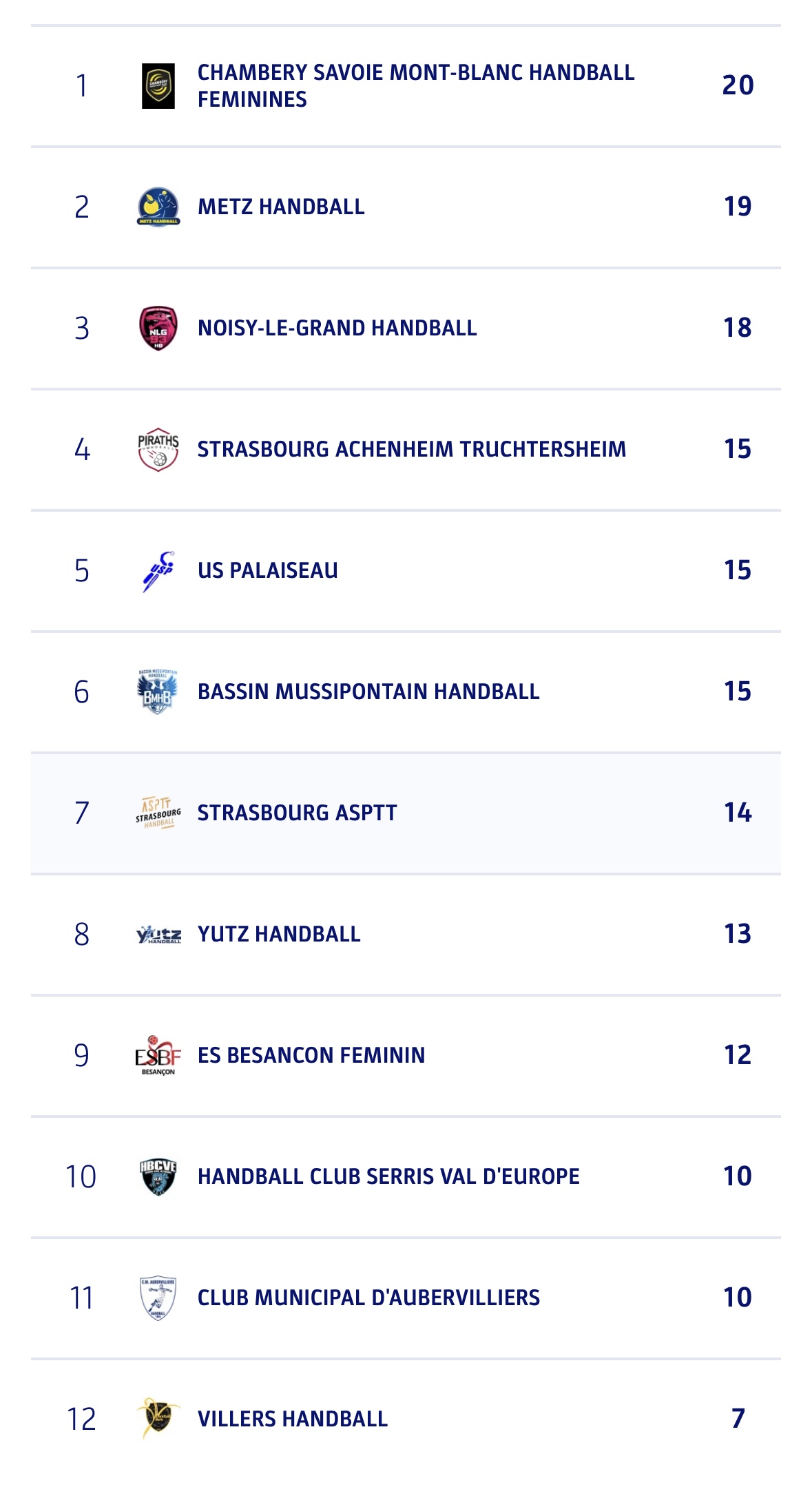This screenshot has height=1487, width=812.
Task: Select the Yutz Handball logo
Action: [158, 935]
